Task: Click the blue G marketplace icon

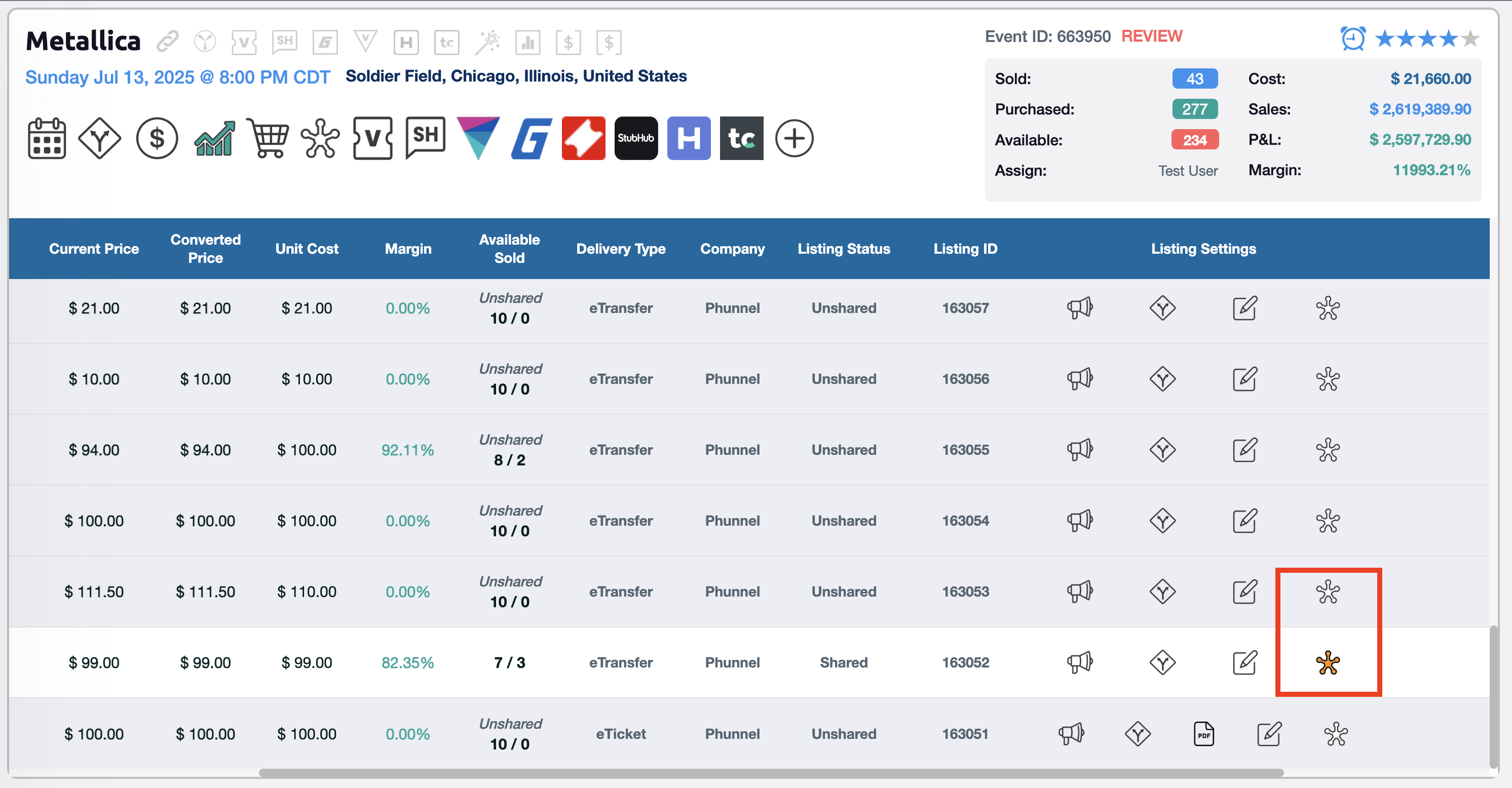Action: click(531, 138)
